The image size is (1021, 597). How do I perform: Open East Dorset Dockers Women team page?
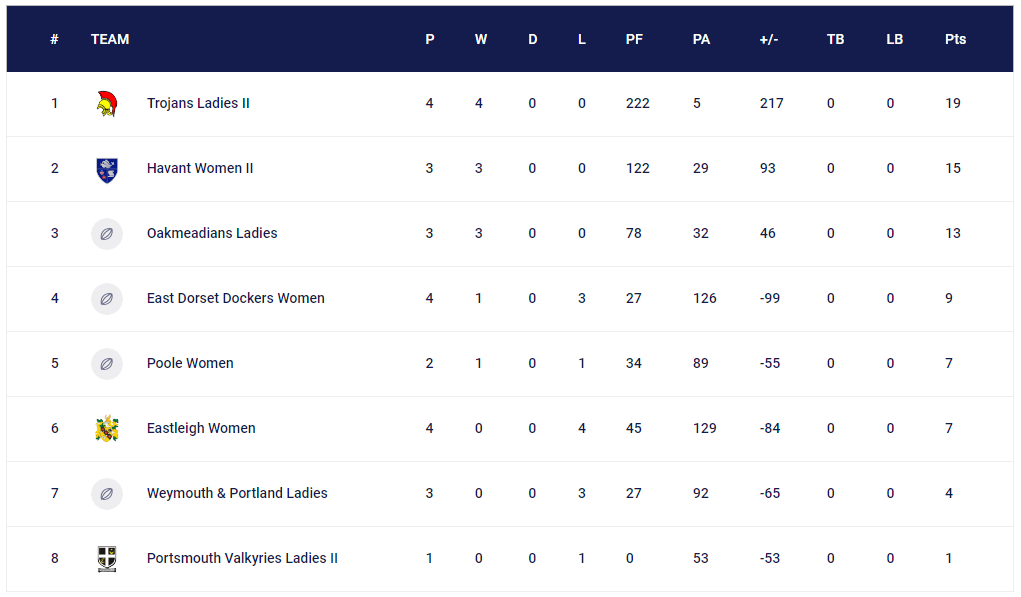point(235,299)
